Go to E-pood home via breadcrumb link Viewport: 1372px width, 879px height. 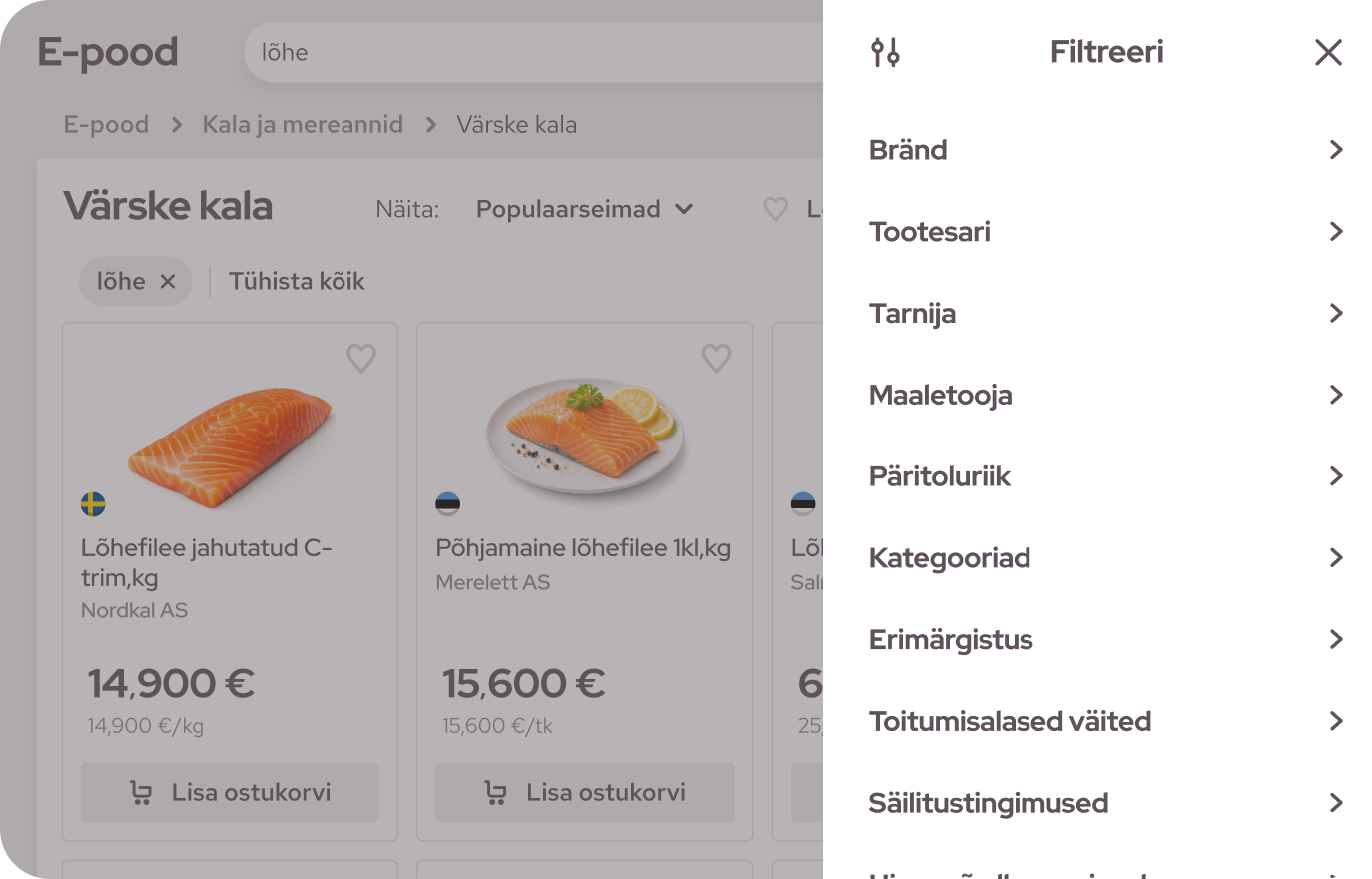point(105,124)
